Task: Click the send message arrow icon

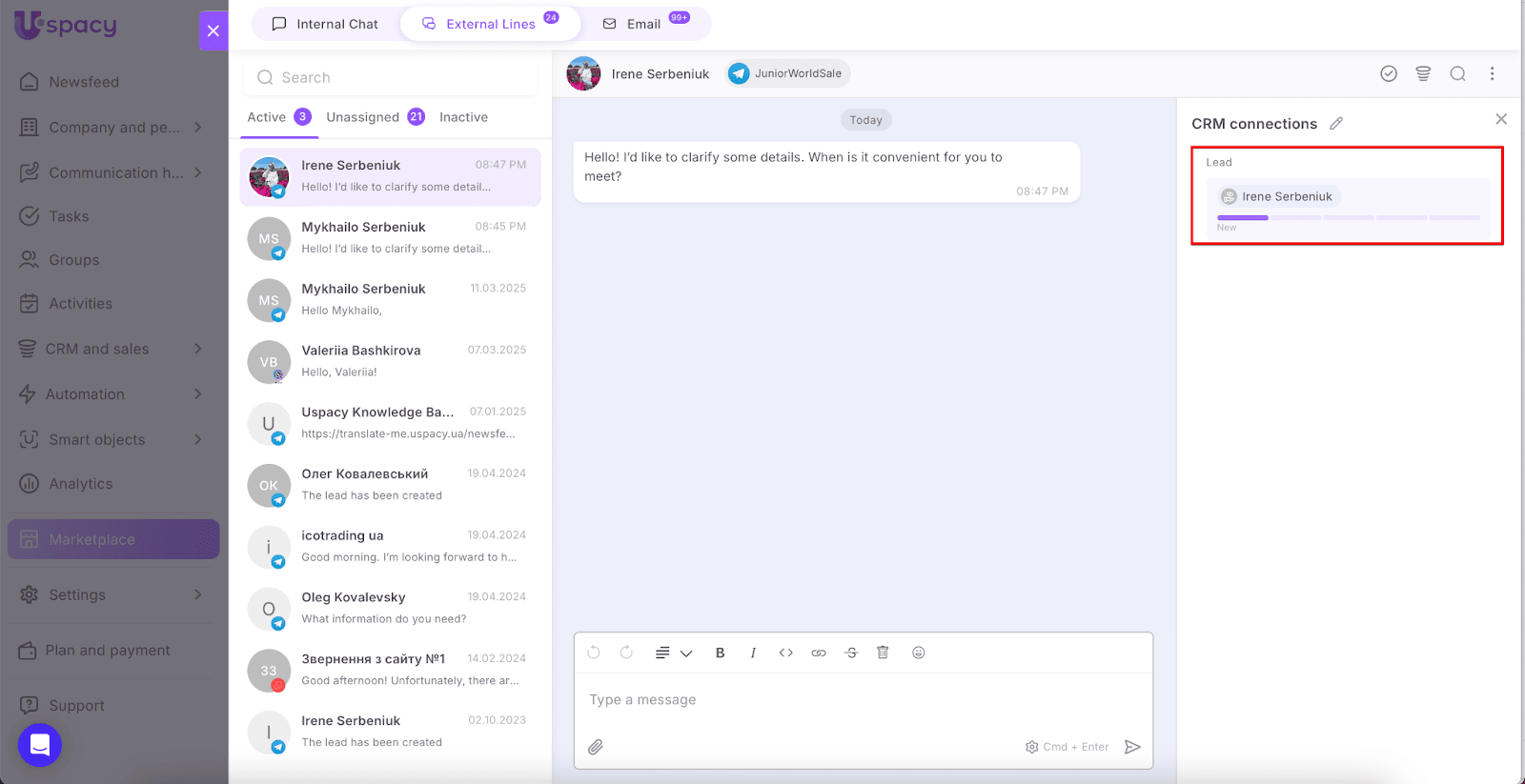Action: click(1132, 747)
